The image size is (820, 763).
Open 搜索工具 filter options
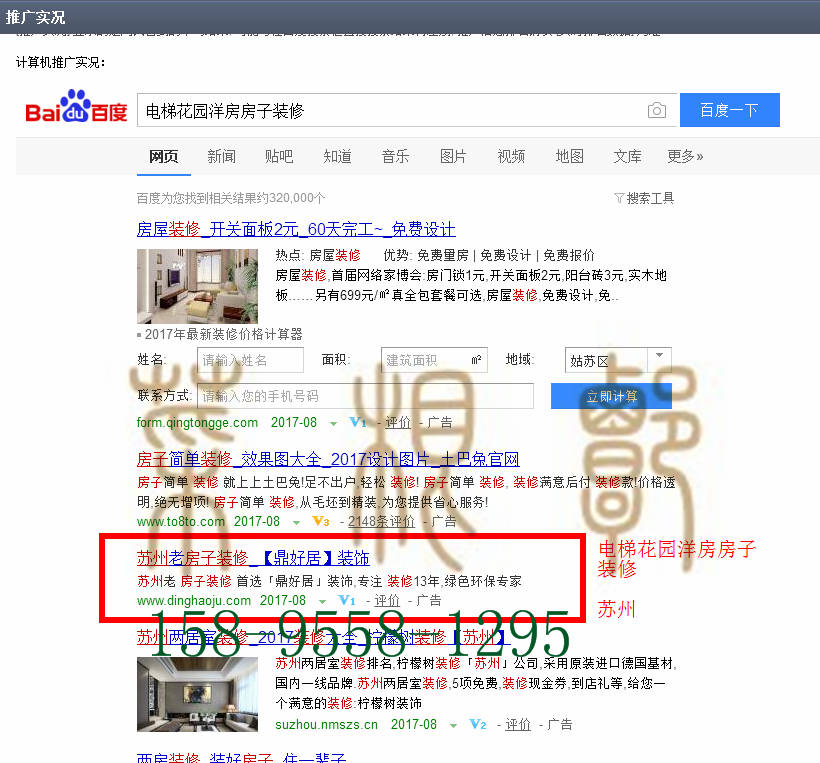[644, 198]
